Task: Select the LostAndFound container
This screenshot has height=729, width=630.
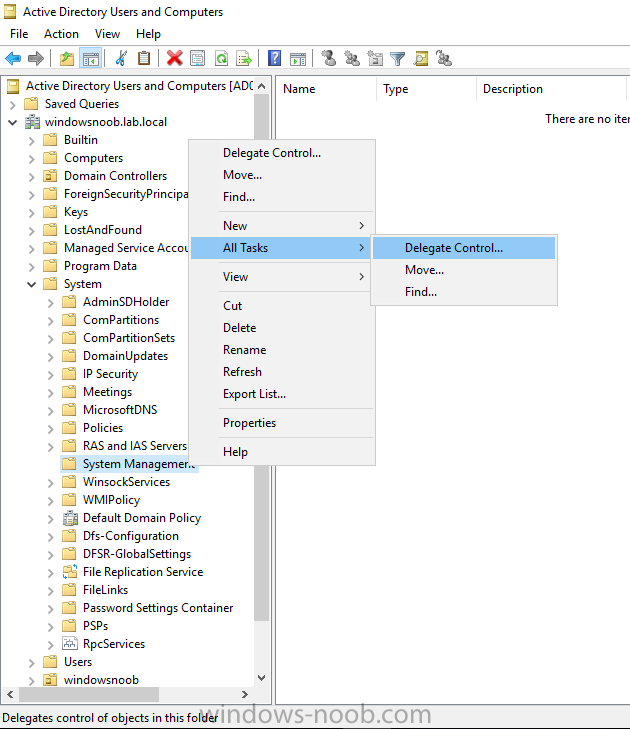Action: pos(103,230)
